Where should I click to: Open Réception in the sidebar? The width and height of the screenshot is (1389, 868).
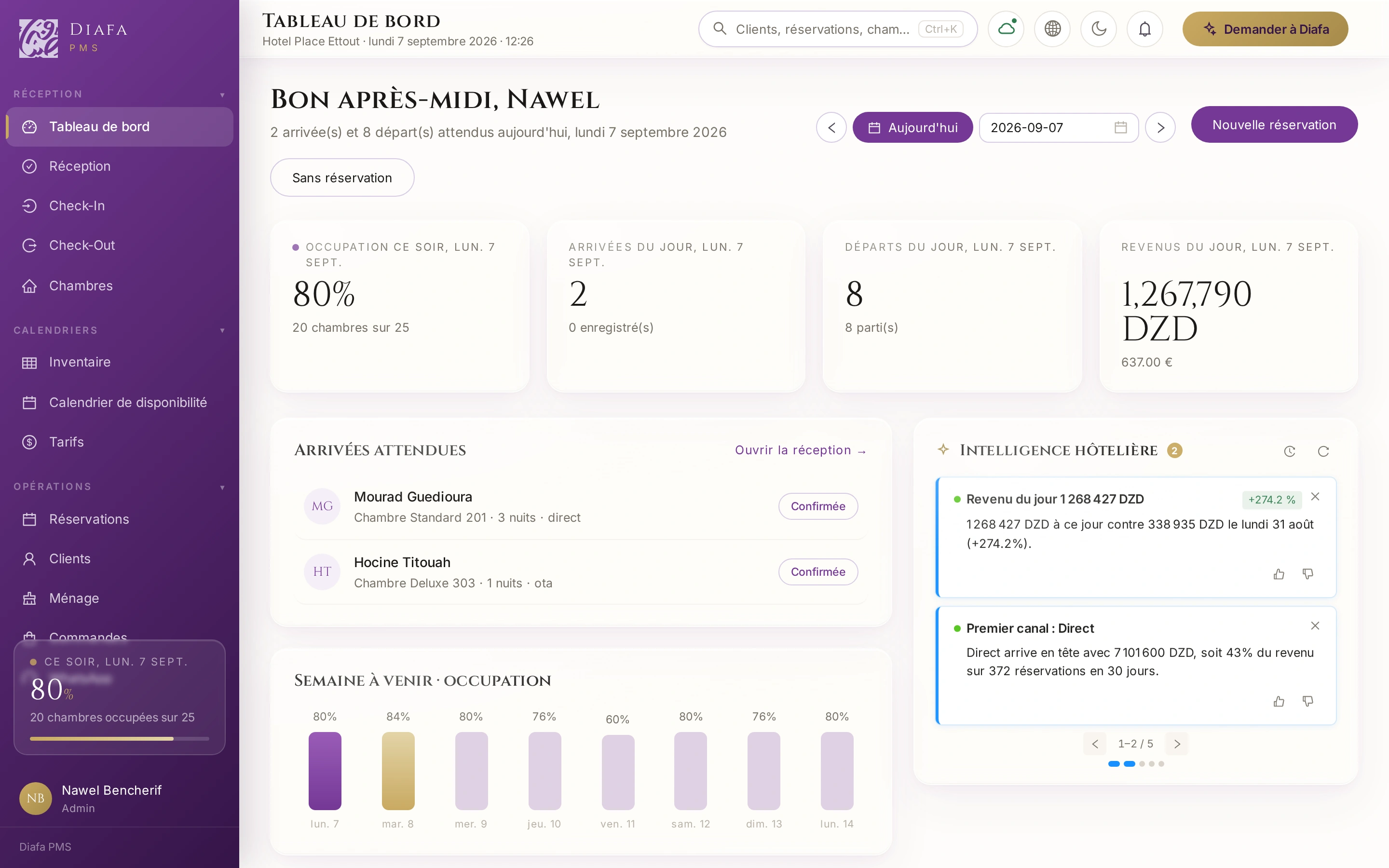(120, 166)
